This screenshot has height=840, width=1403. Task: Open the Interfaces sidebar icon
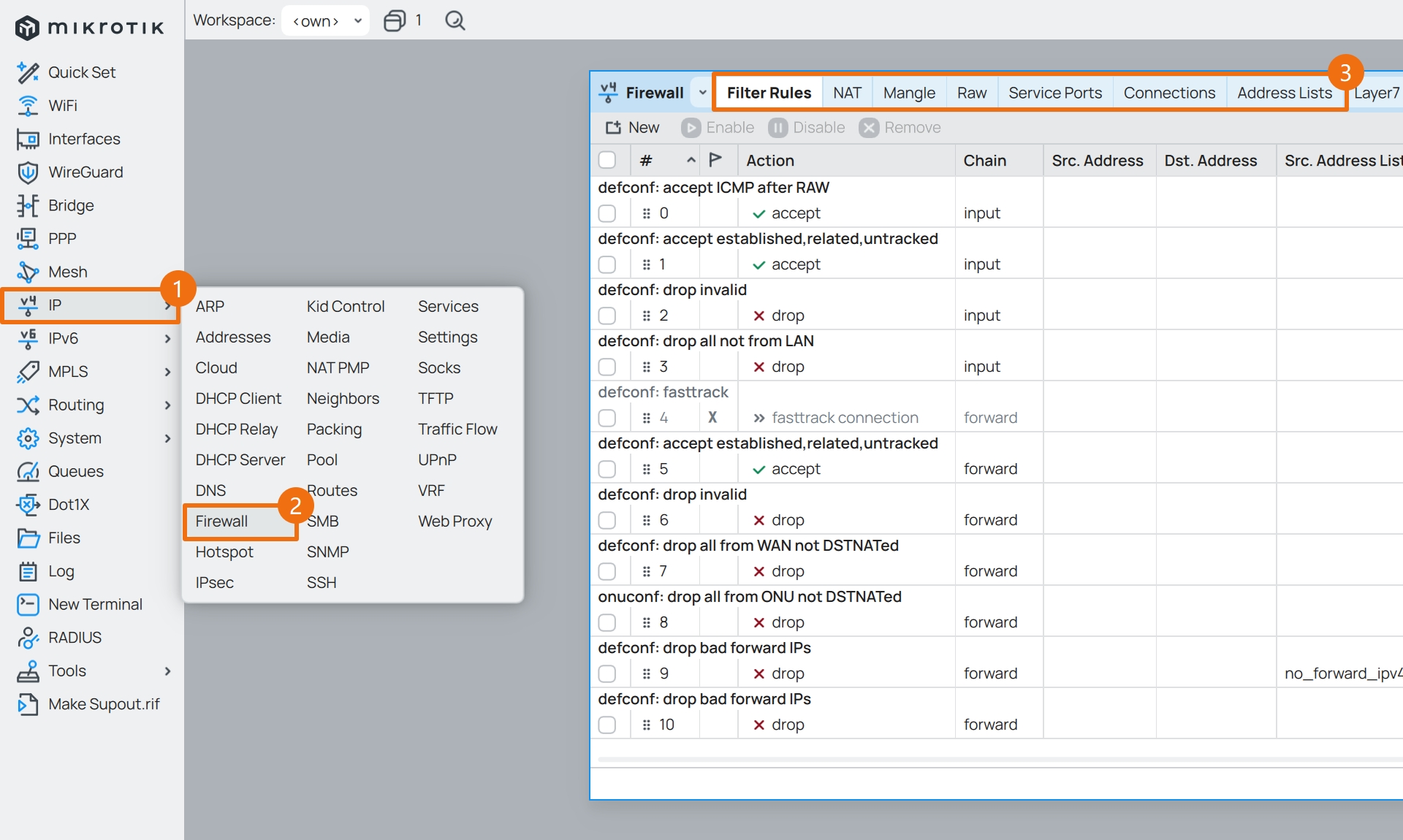coord(28,139)
